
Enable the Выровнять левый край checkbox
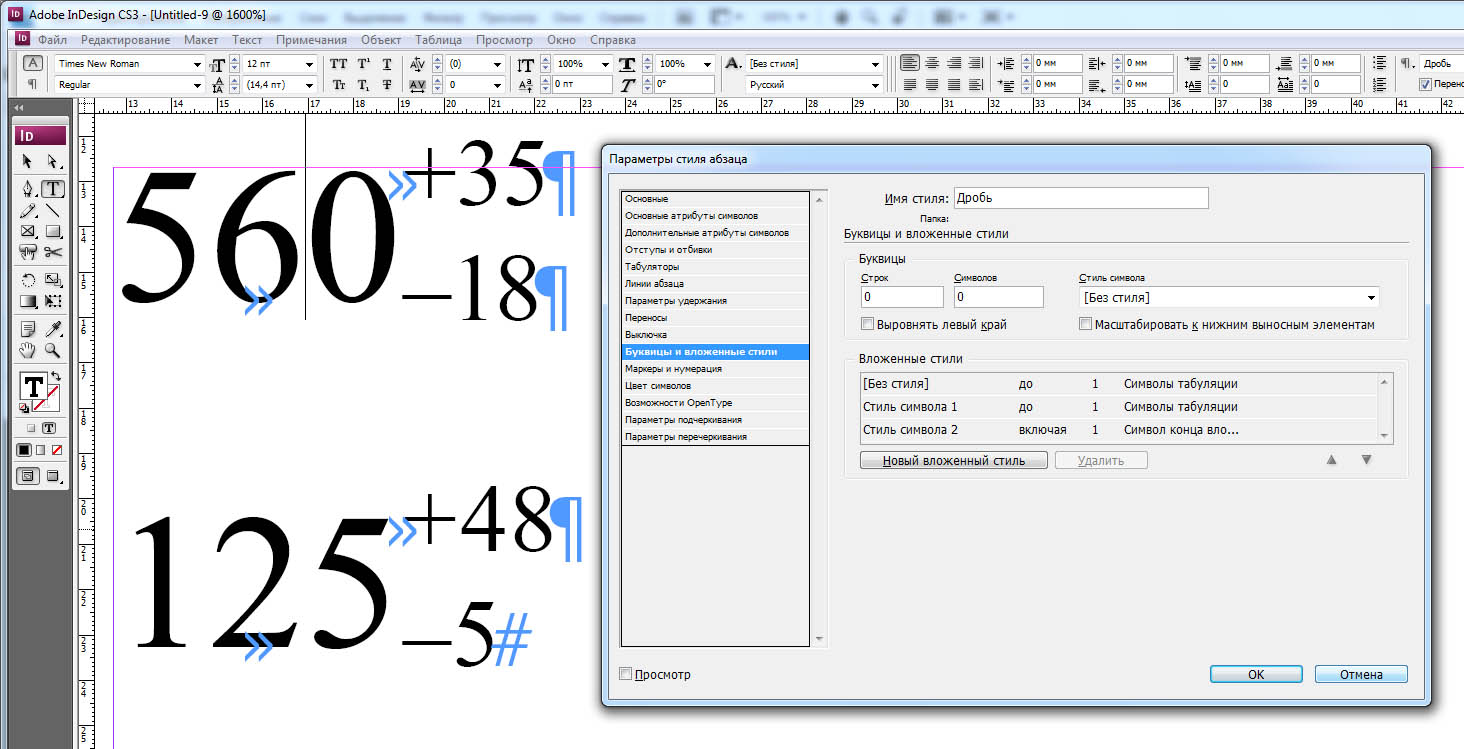[867, 325]
